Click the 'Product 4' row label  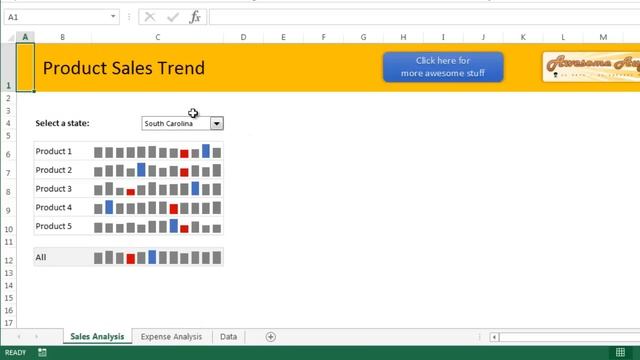53,207
